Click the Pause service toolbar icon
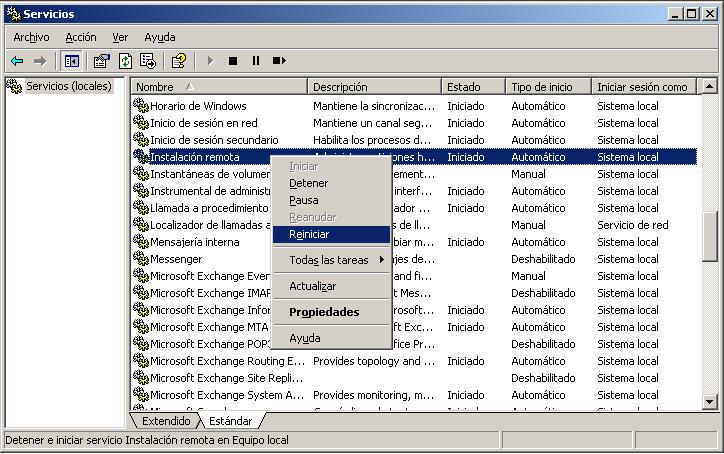 point(256,61)
